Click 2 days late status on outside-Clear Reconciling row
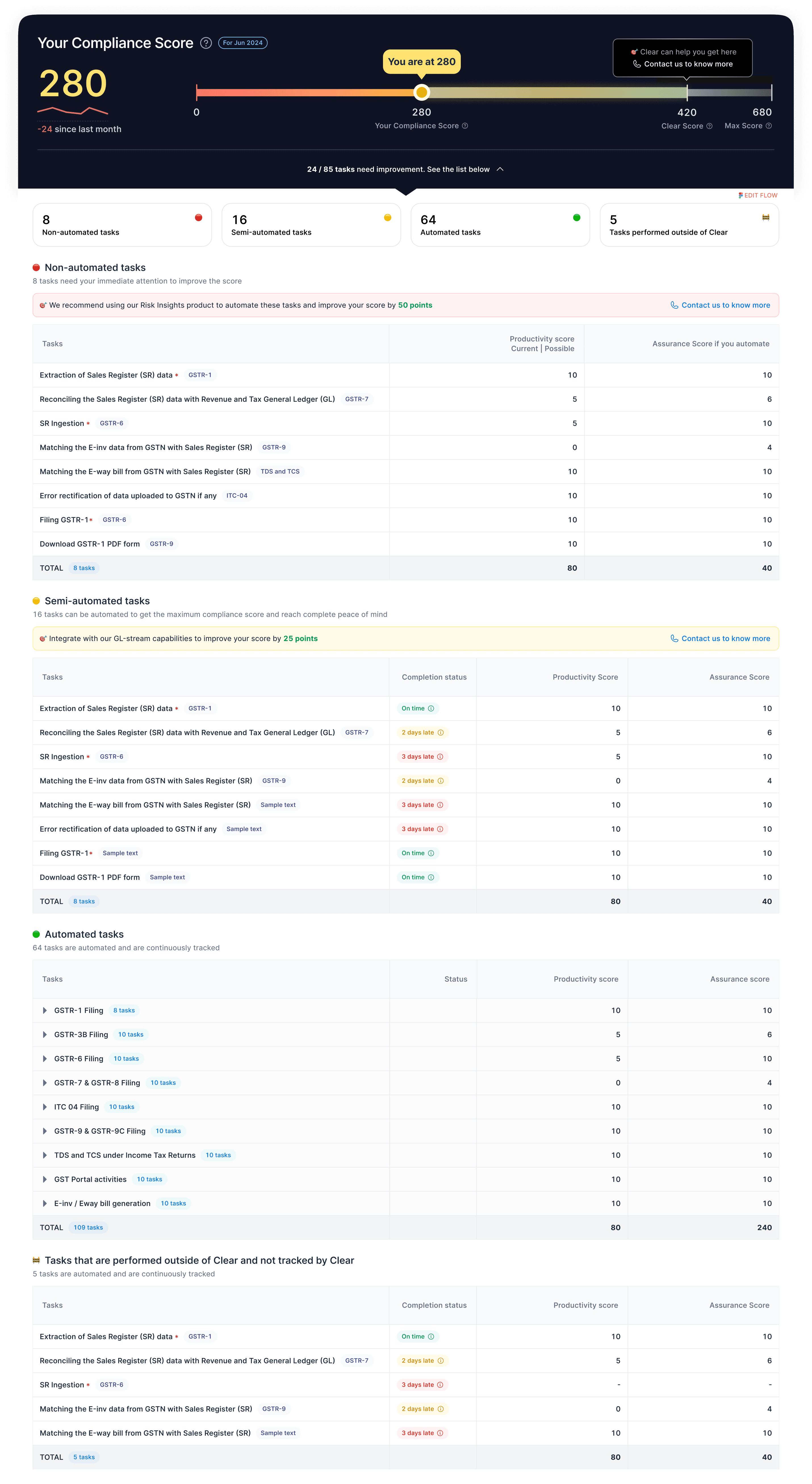Image resolution: width=812 pixels, height=1484 pixels. (422, 1361)
